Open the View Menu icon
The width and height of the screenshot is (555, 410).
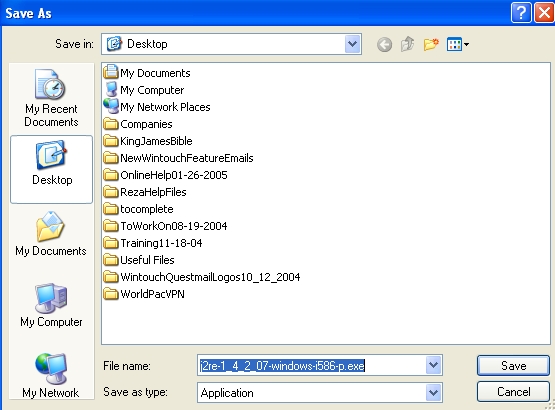tap(458, 44)
